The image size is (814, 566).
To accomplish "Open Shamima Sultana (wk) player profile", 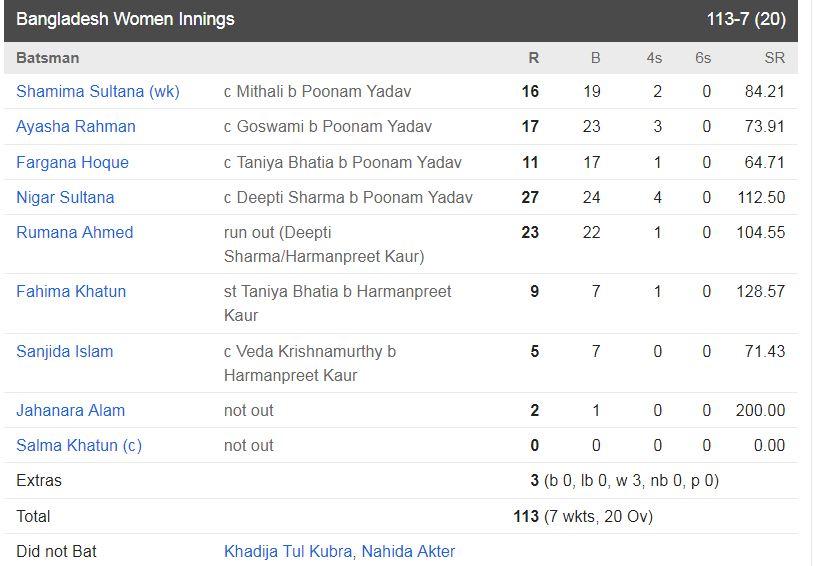I will point(98,91).
